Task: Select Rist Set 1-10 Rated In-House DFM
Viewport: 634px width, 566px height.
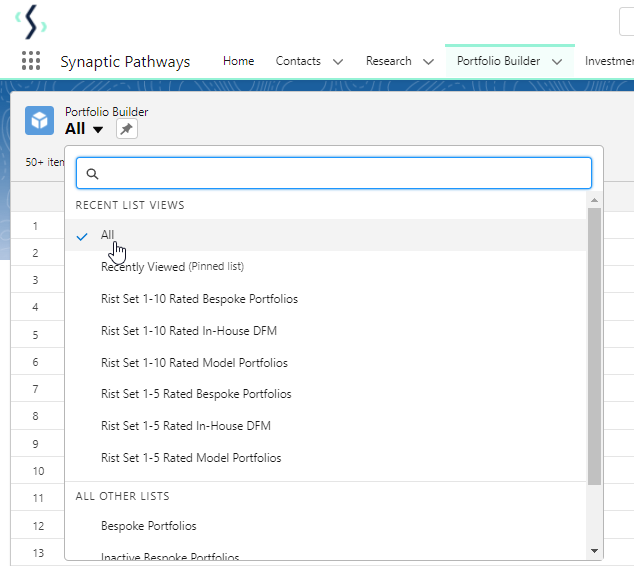Action: click(x=189, y=331)
